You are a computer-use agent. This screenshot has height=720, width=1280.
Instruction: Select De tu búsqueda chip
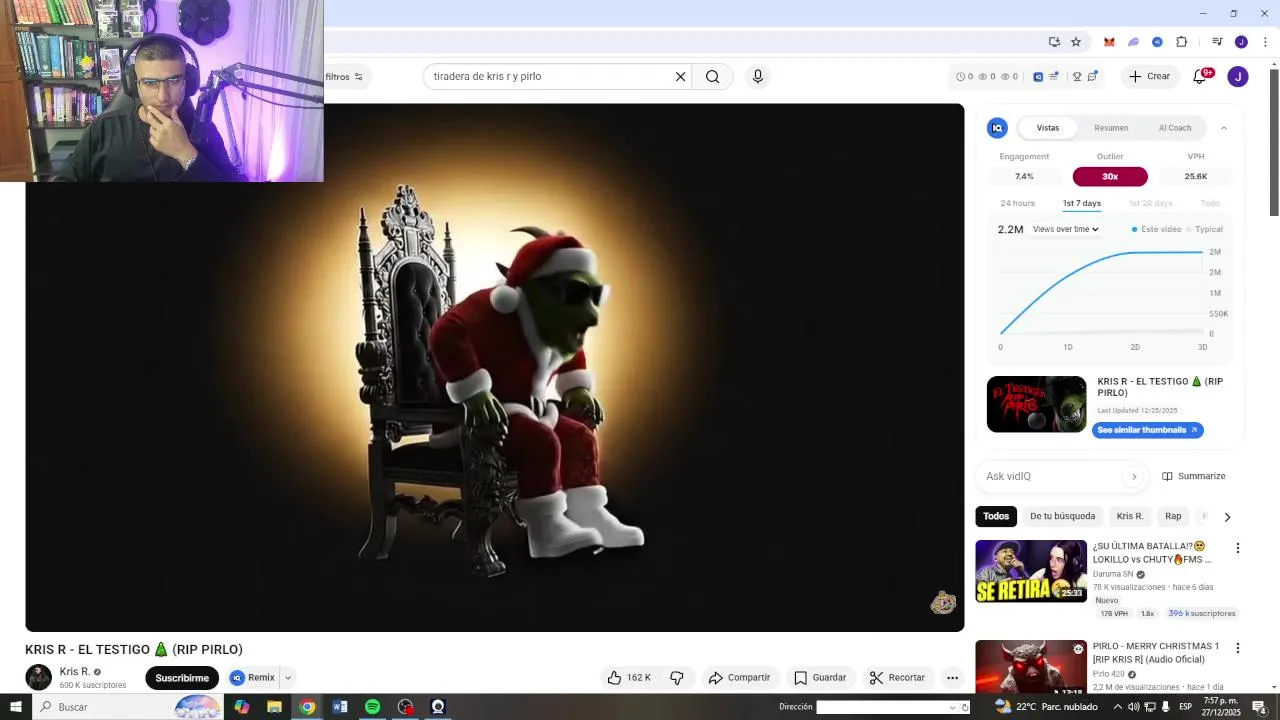point(1062,516)
